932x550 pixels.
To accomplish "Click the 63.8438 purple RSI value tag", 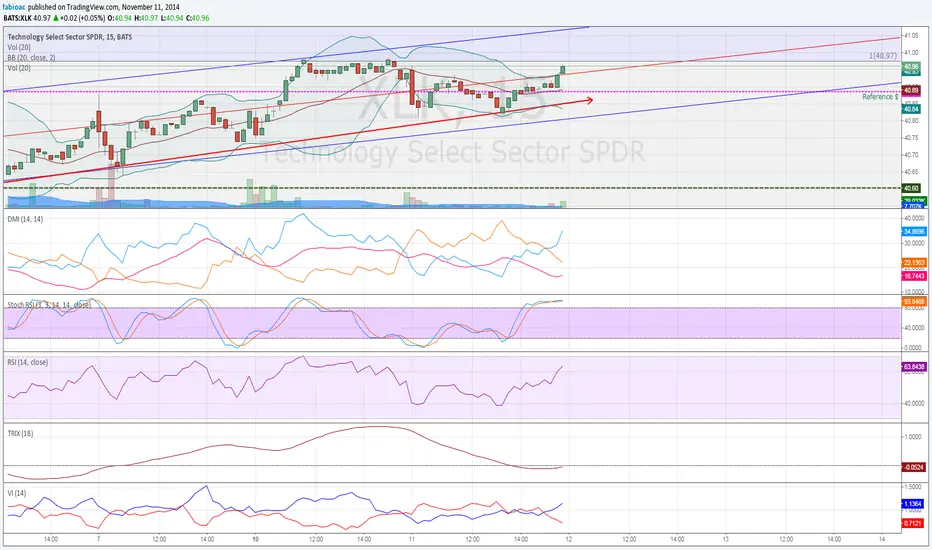I will tap(914, 367).
